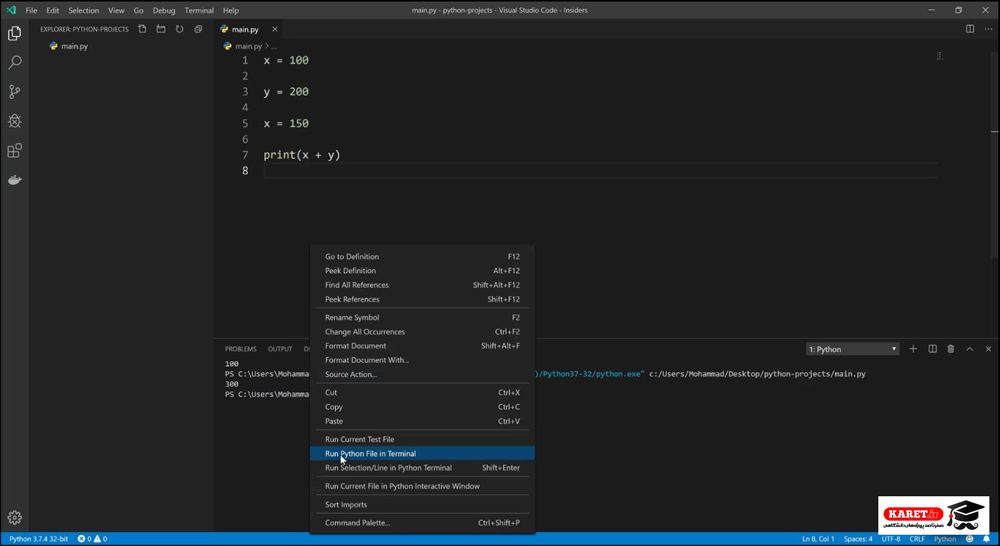The height and width of the screenshot is (546, 1000).
Task: Select the main.py editor tab
Action: 249,29
